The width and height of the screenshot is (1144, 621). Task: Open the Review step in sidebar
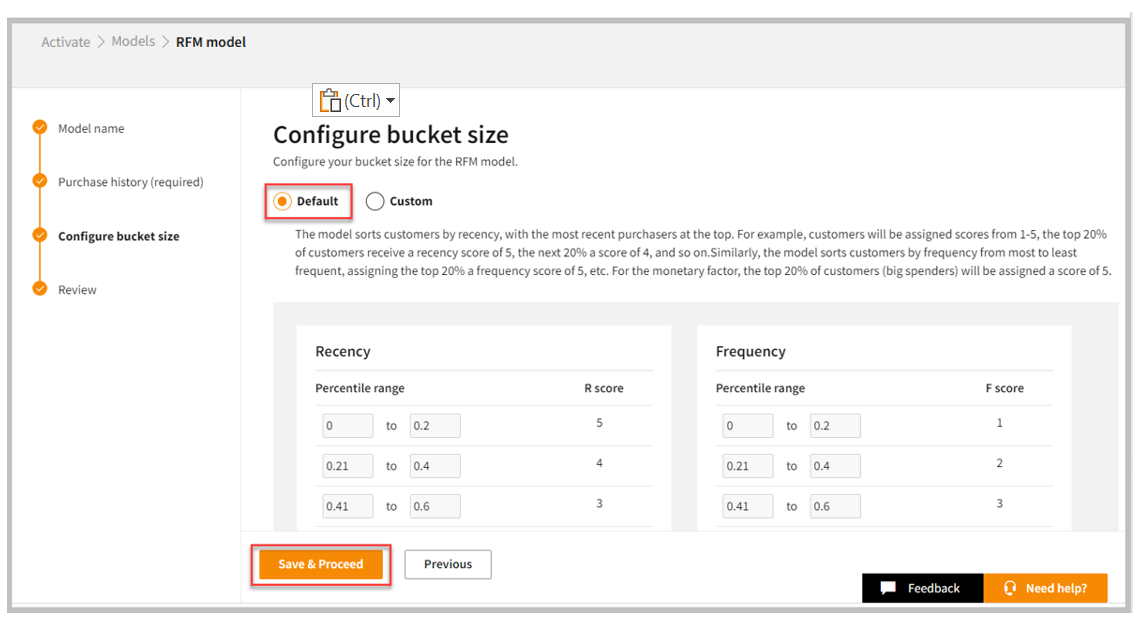[x=77, y=290]
